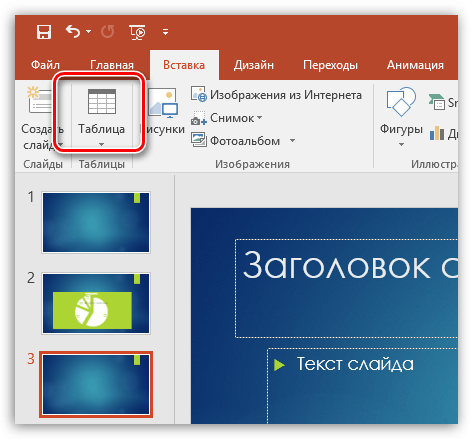Click the chart icon beside Фигуры

(x=437, y=133)
